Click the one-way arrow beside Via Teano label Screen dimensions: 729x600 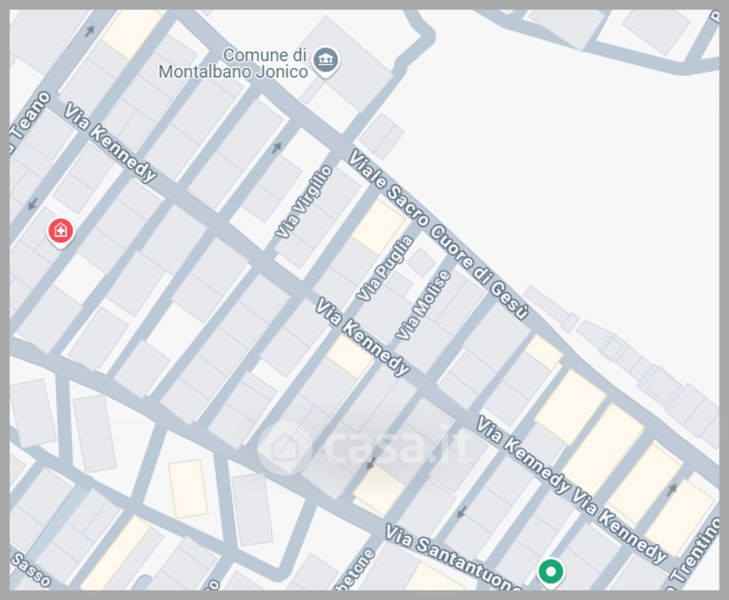coord(90,32)
